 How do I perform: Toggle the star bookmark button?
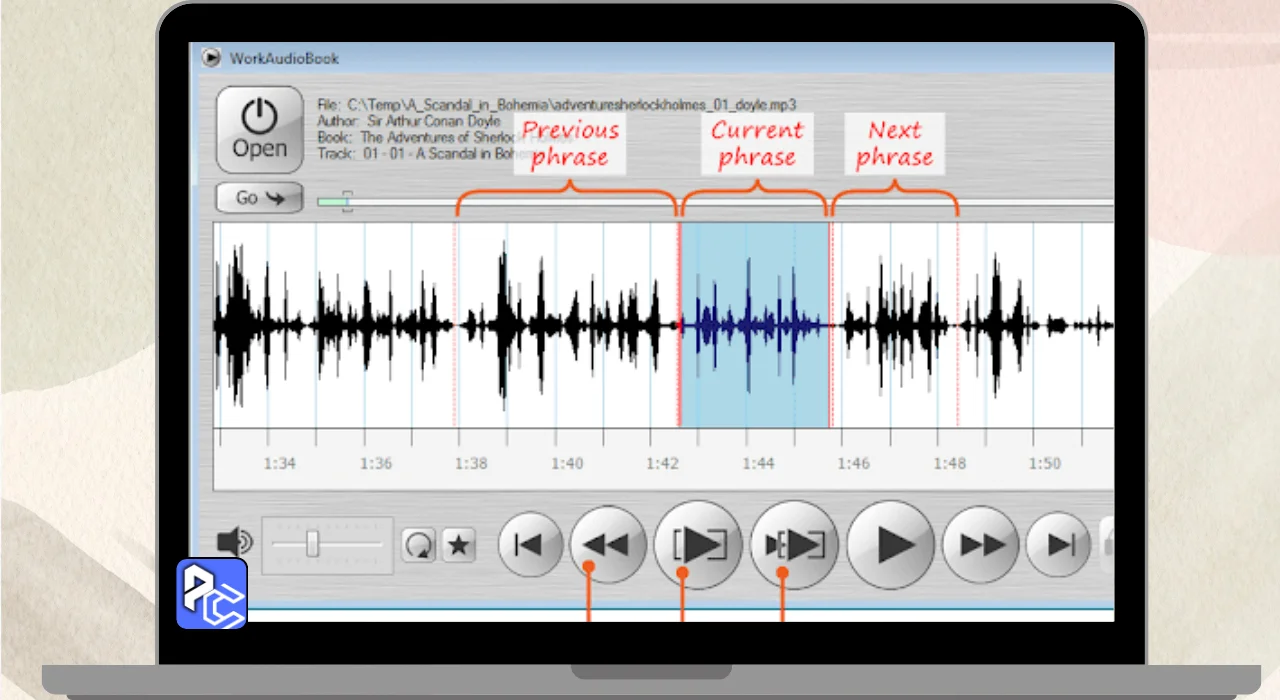[459, 545]
